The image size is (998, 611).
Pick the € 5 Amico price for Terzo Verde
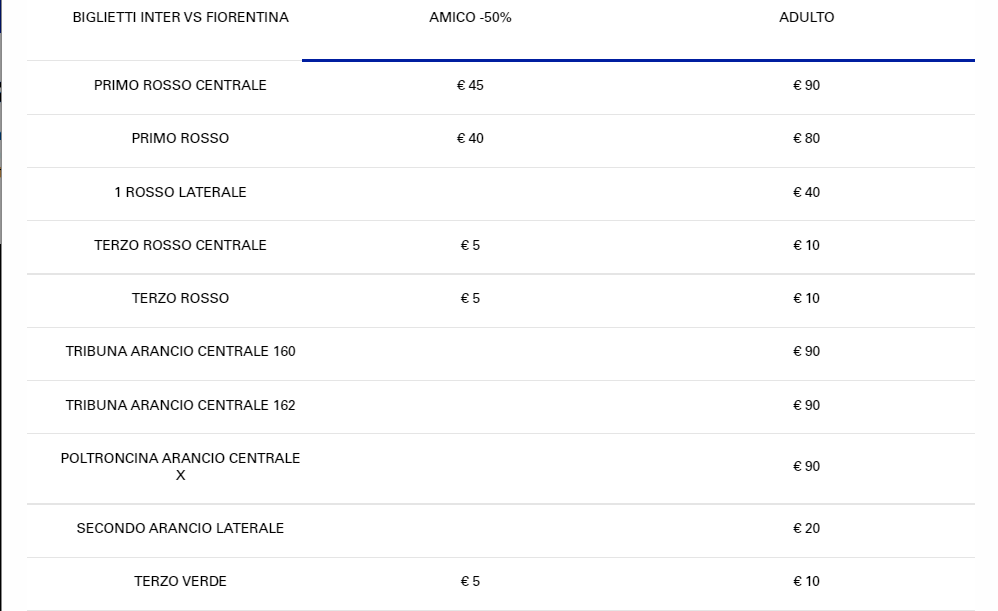[x=470, y=581]
